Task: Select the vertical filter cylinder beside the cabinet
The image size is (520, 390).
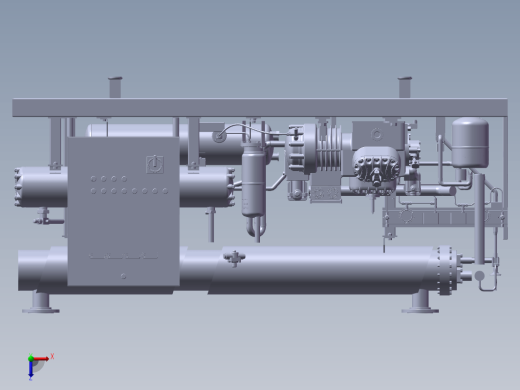Action: 254,182
